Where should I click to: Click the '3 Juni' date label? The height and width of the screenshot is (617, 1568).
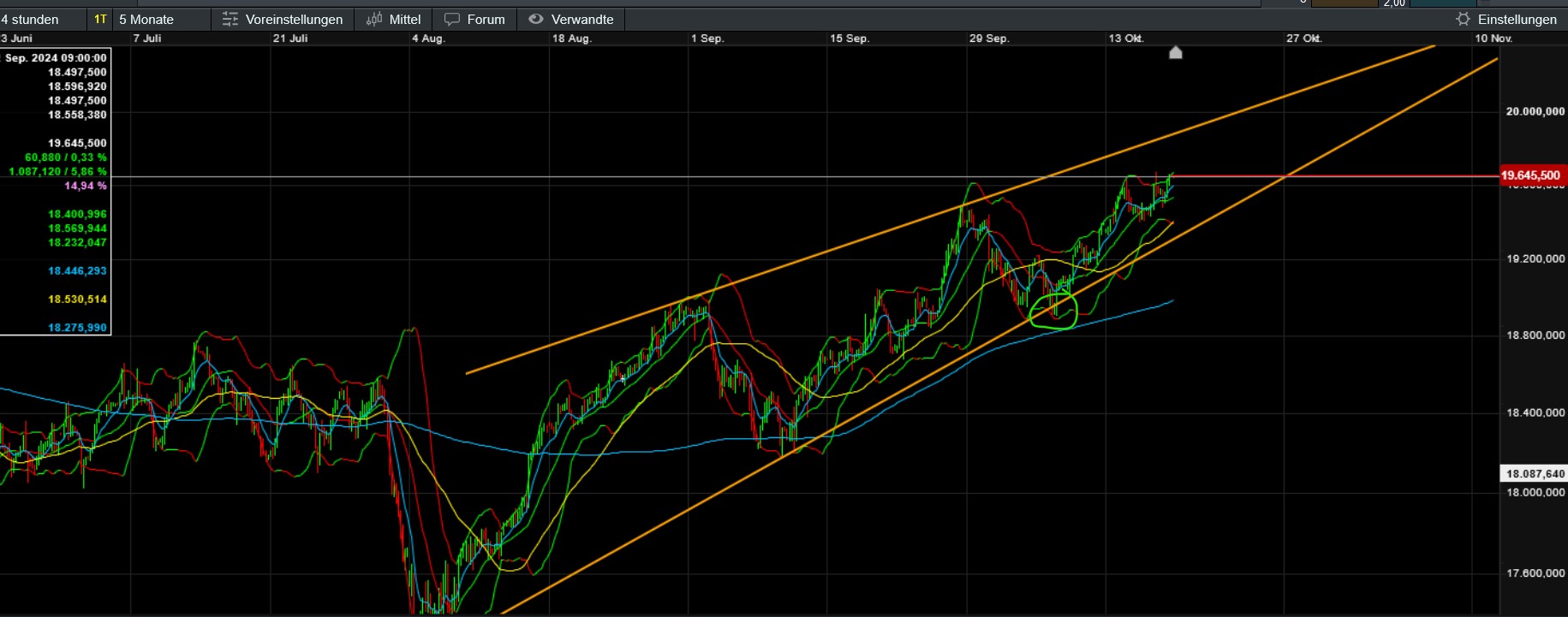coord(17,39)
